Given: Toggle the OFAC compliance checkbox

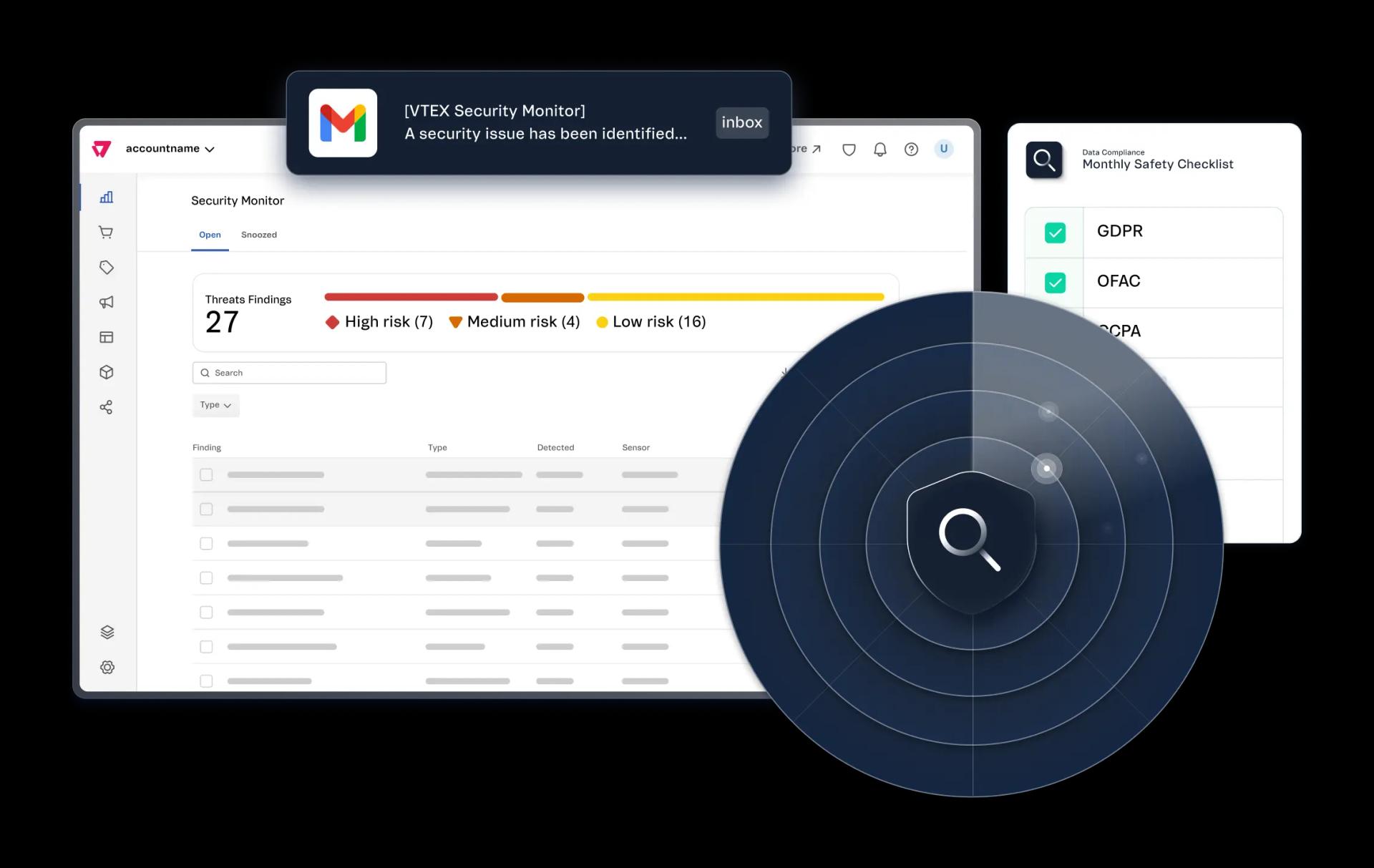Looking at the screenshot, I should [1055, 281].
